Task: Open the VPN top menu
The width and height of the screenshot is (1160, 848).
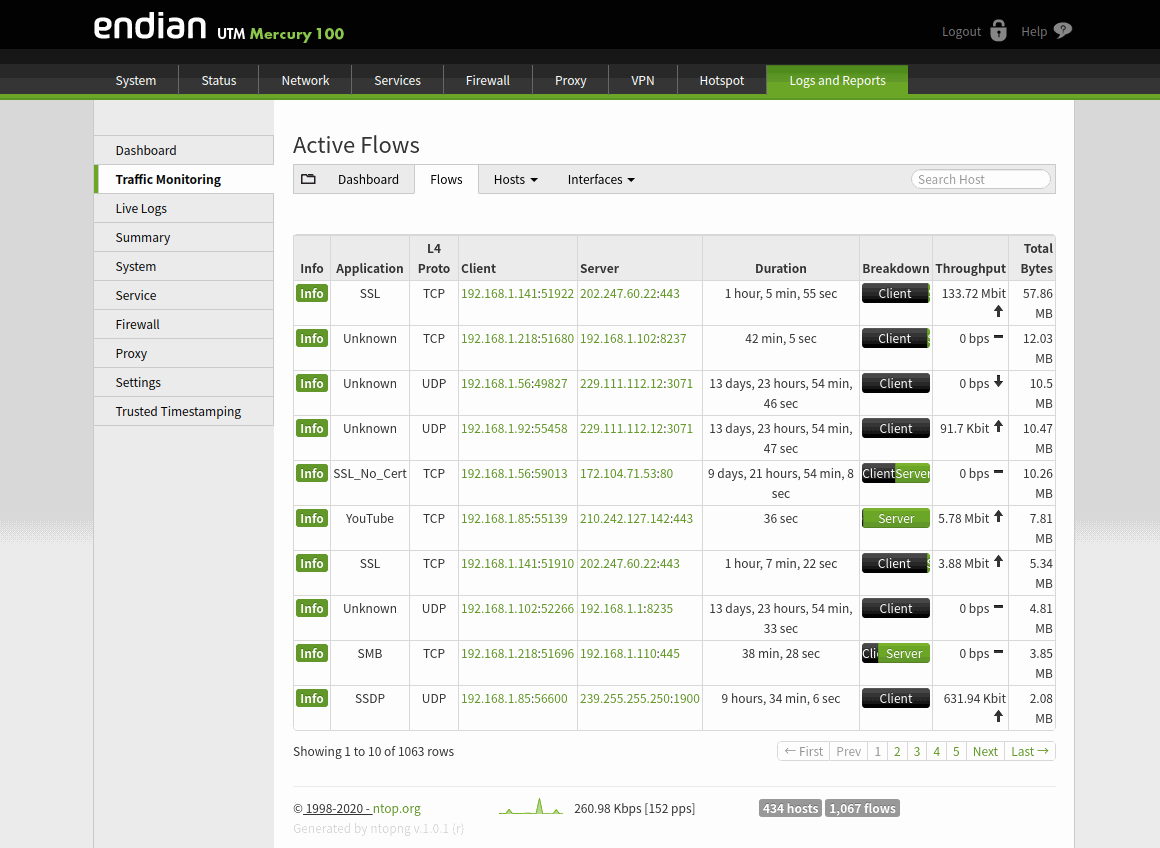Action: tap(643, 81)
